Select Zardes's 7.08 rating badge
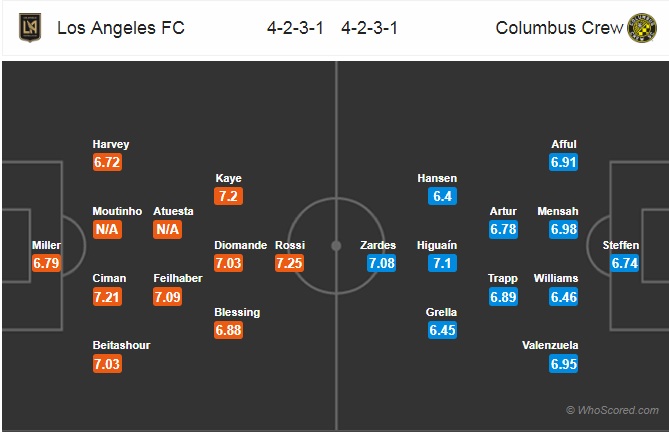The image size is (669, 432). (381, 263)
